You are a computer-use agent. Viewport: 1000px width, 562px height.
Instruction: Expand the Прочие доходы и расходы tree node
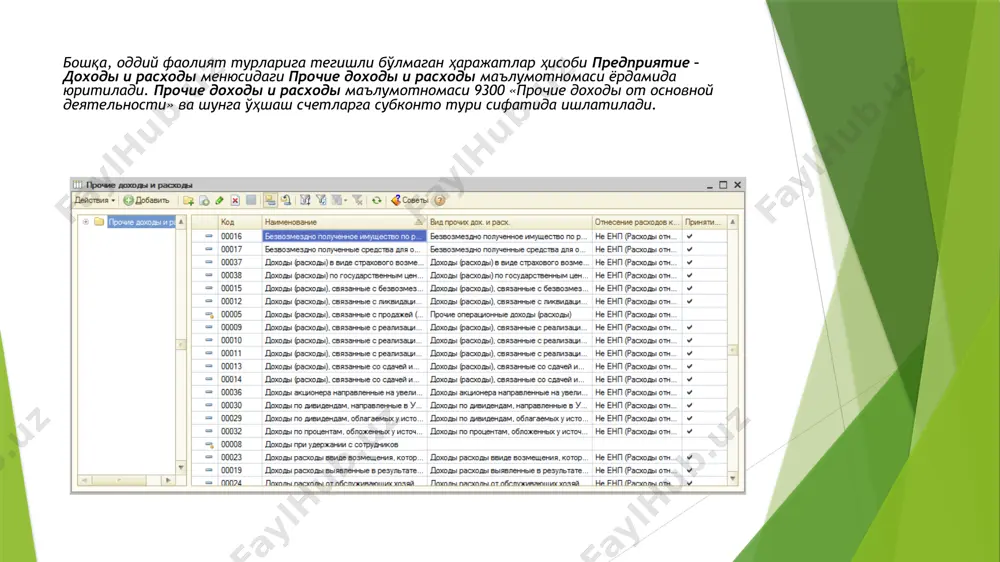click(x=85, y=222)
